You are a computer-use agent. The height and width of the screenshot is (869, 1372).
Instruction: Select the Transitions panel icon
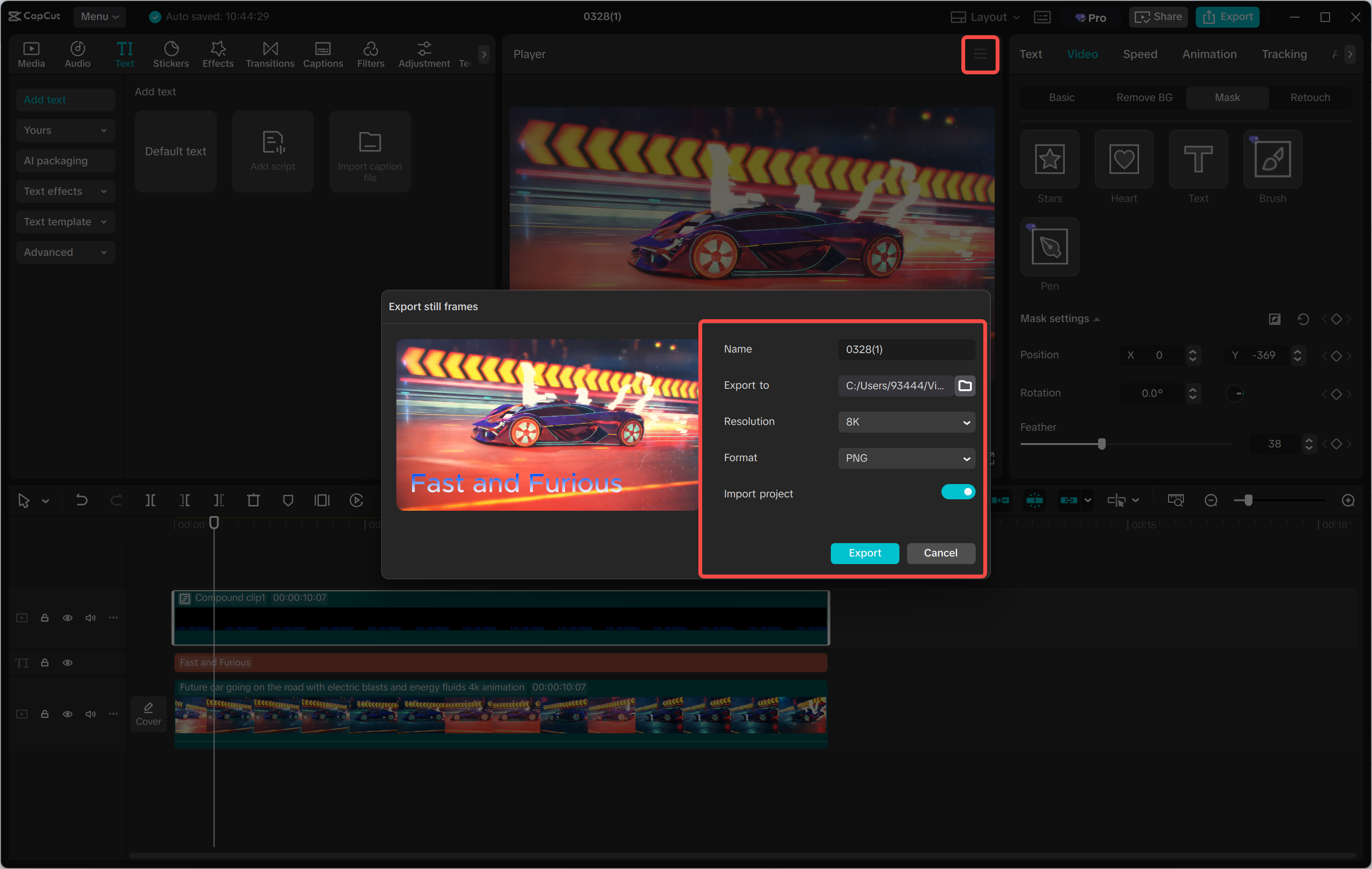270,54
